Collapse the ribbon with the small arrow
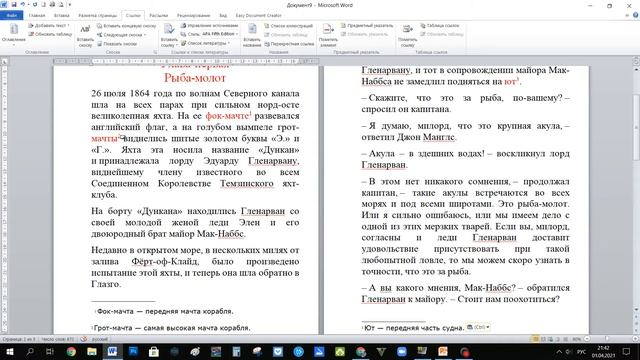The height and width of the screenshot is (360, 640). (627, 15)
